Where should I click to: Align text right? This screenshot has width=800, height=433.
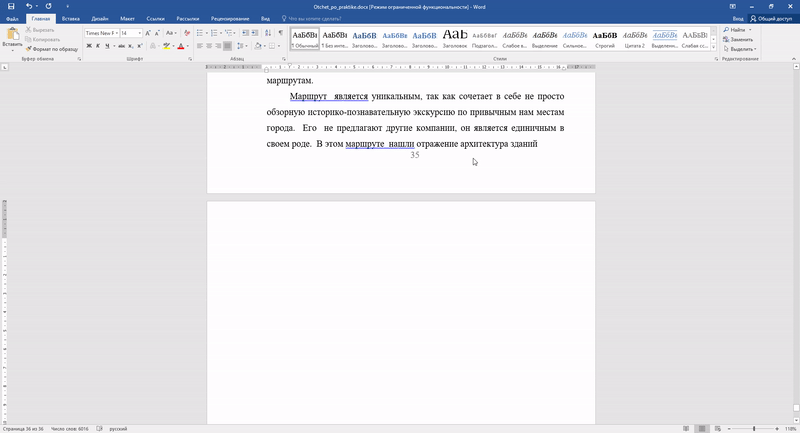218,46
